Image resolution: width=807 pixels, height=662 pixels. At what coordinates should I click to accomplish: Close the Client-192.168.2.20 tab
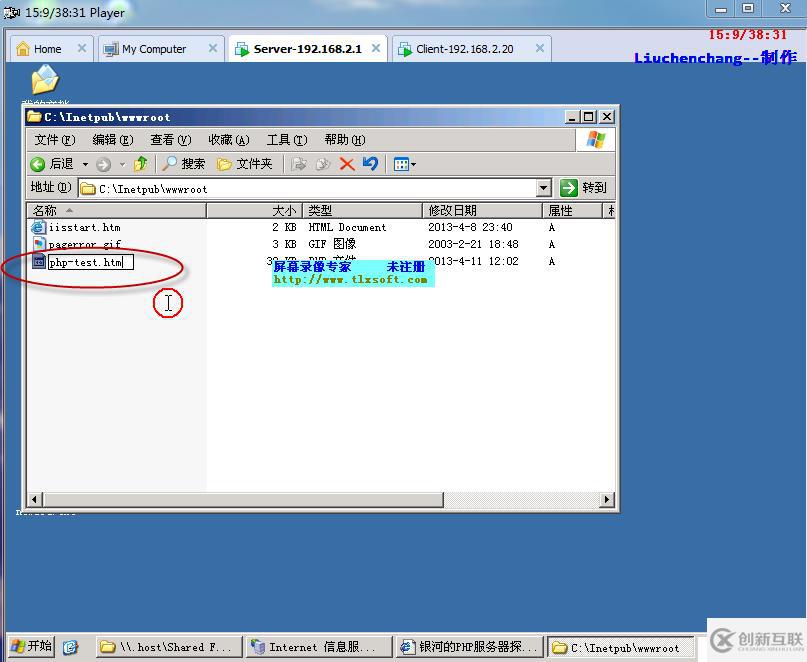(x=540, y=48)
